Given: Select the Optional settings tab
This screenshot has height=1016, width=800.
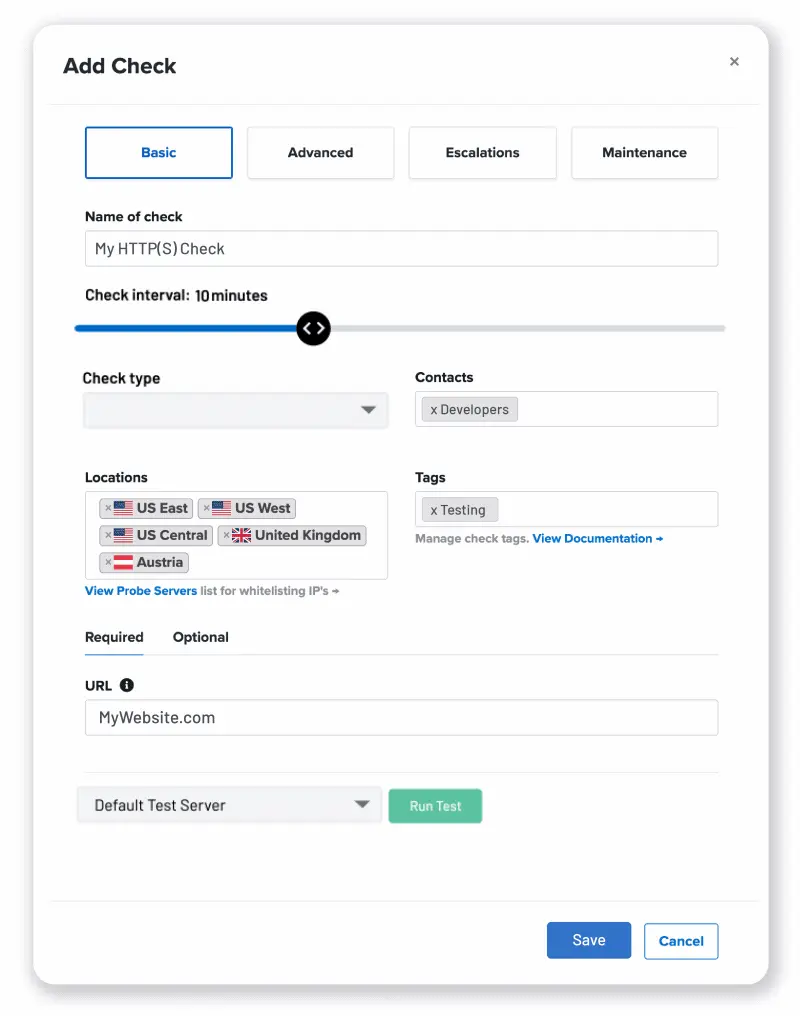Looking at the screenshot, I should point(201,637).
